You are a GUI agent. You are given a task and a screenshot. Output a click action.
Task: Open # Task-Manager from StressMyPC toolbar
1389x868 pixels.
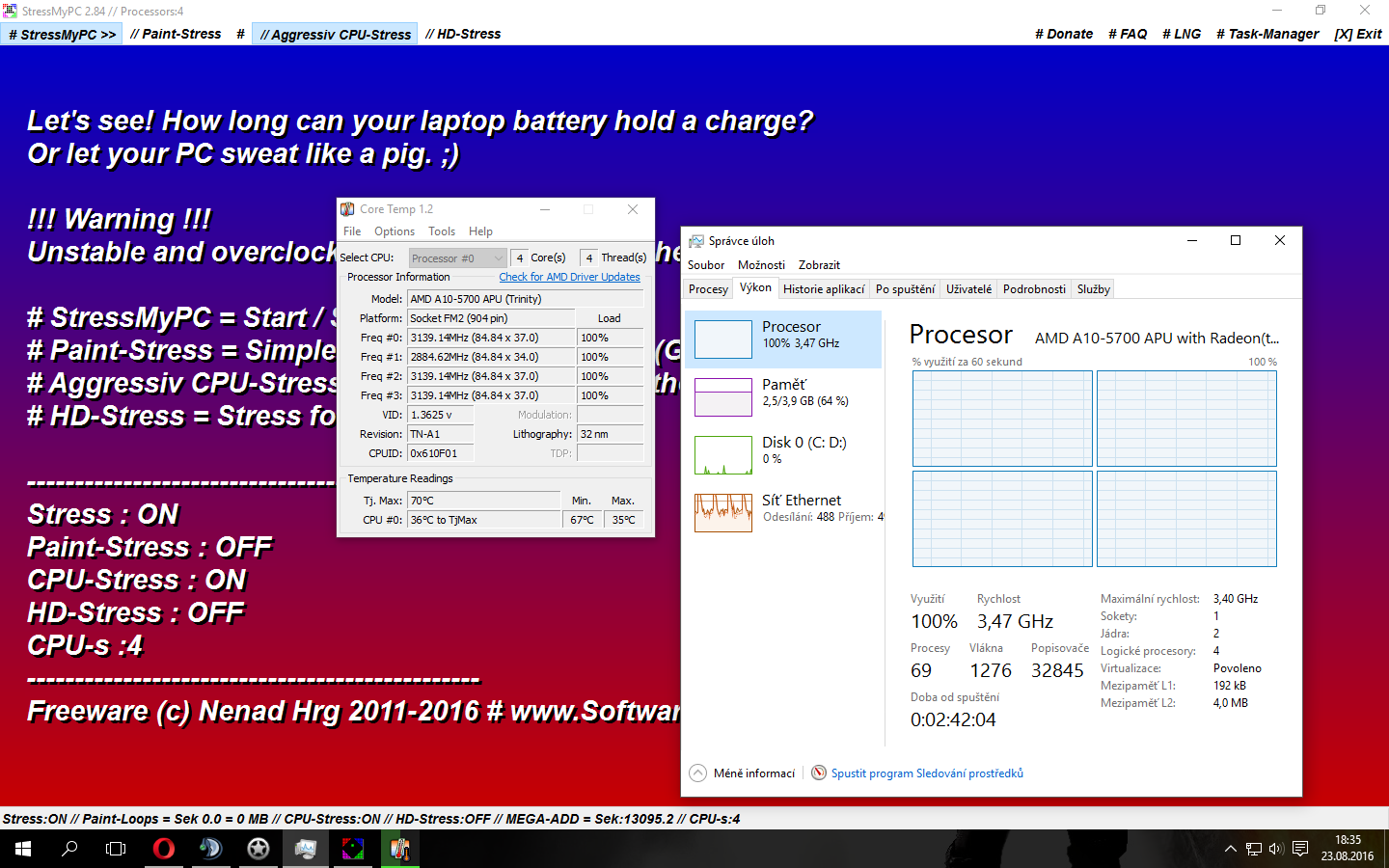tap(1267, 34)
